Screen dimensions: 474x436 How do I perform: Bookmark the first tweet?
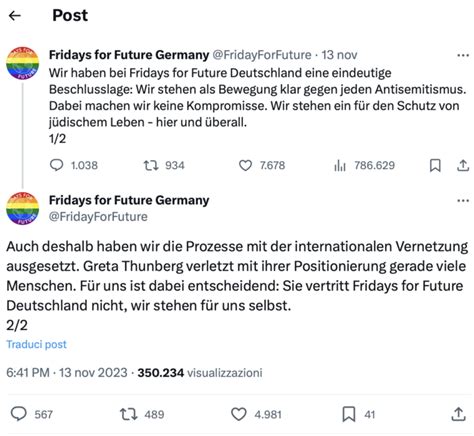(x=435, y=165)
